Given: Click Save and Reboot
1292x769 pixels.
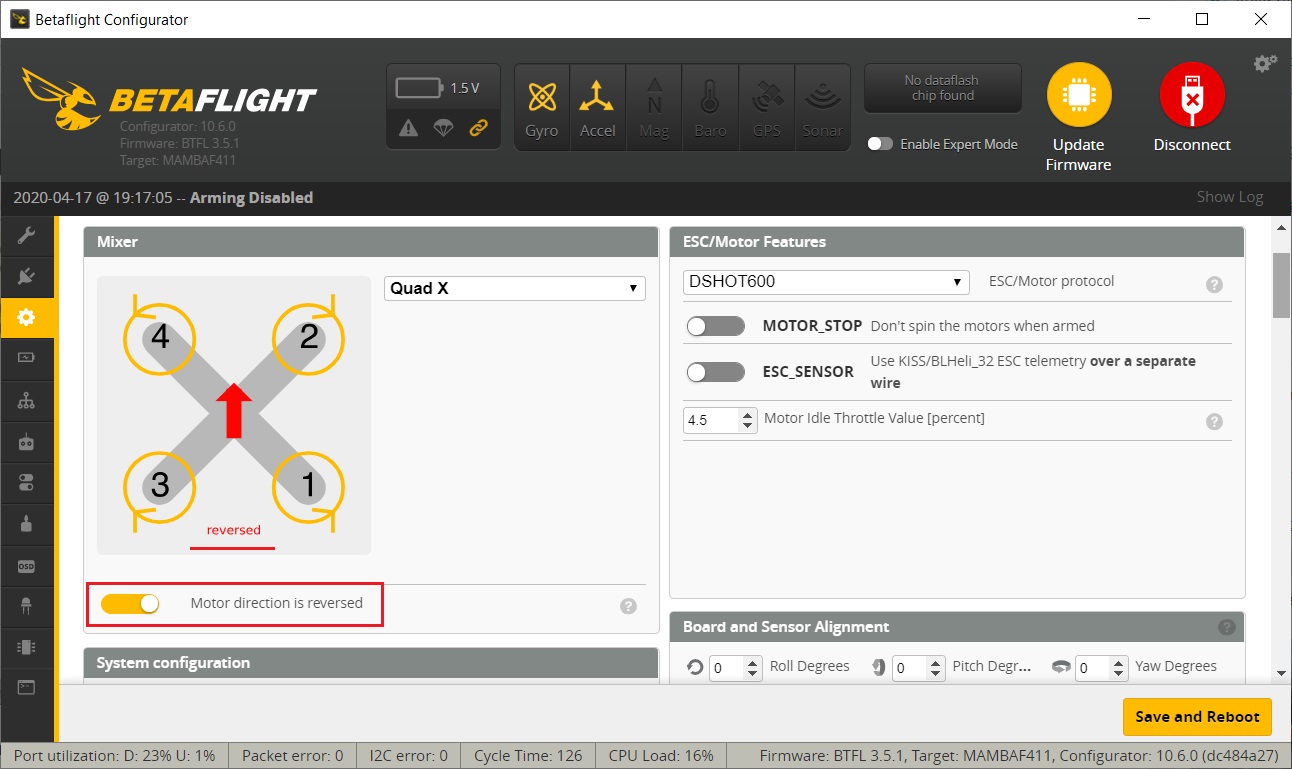Looking at the screenshot, I should point(1197,717).
